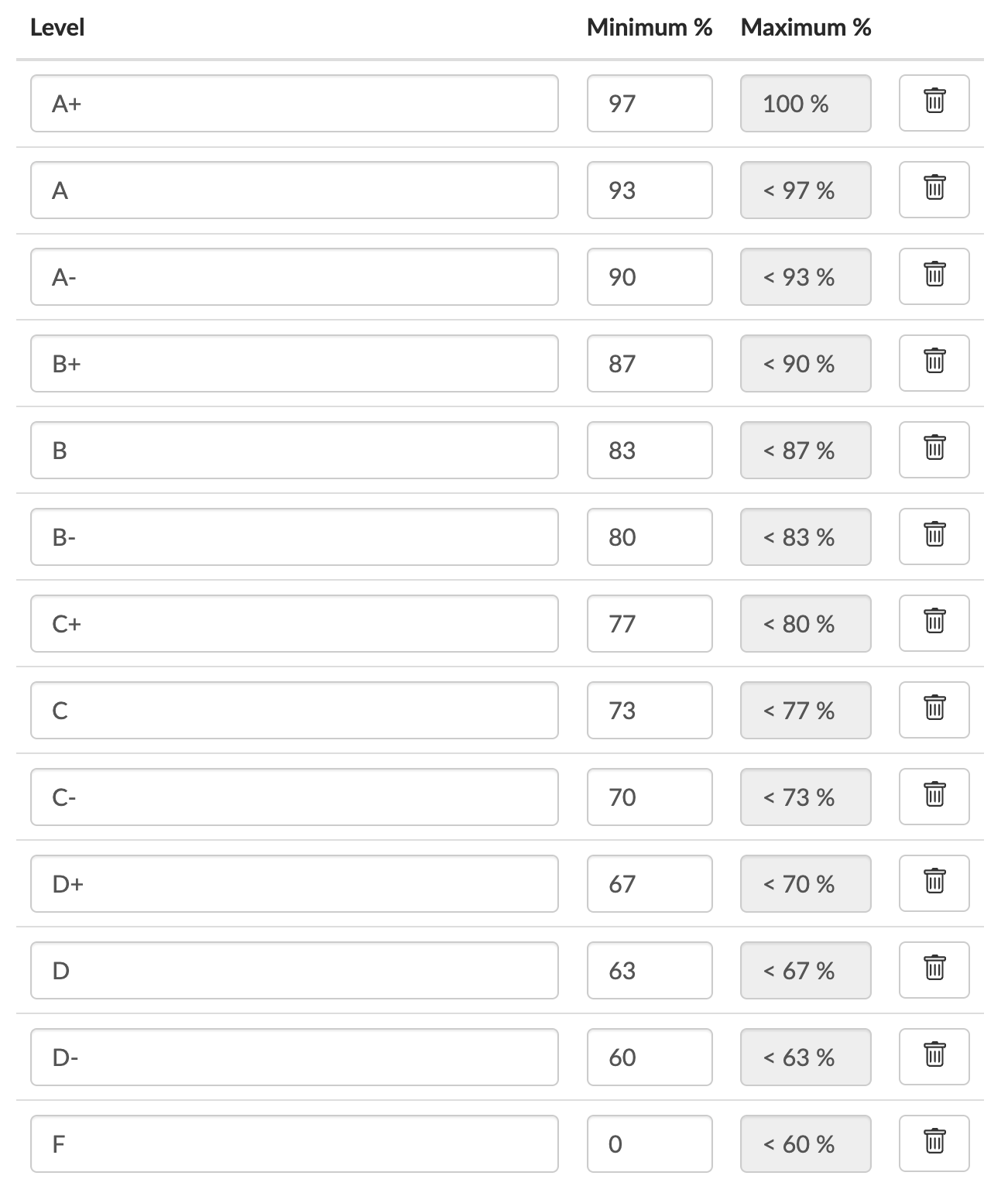
Task: Click the B level name field
Action: 294,450
